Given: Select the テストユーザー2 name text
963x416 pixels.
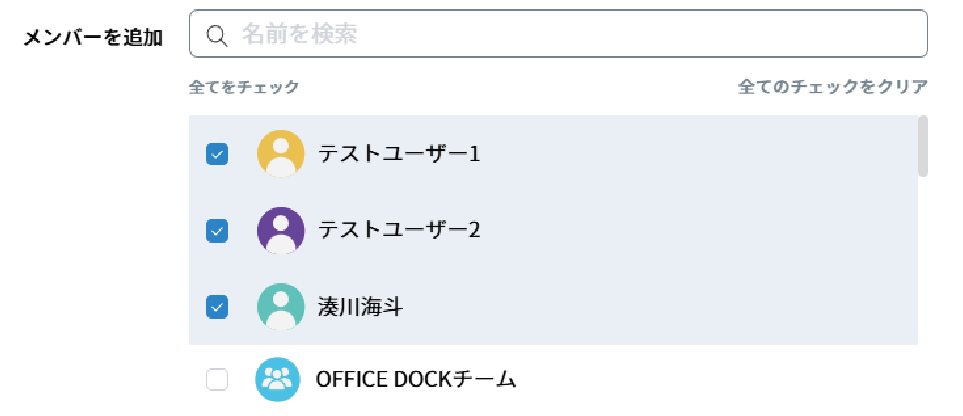Looking at the screenshot, I should click(x=399, y=230).
